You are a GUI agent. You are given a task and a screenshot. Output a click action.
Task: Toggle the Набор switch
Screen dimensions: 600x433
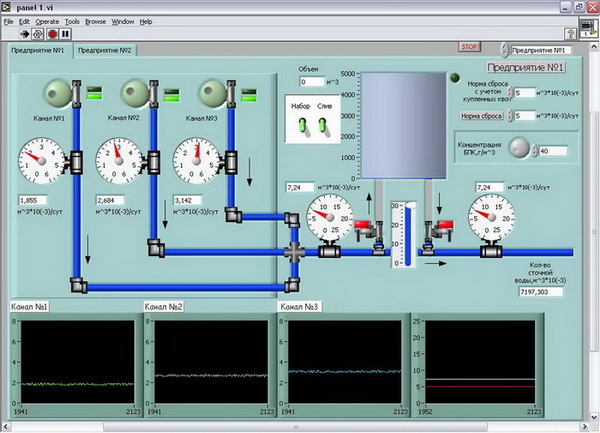[x=303, y=126]
